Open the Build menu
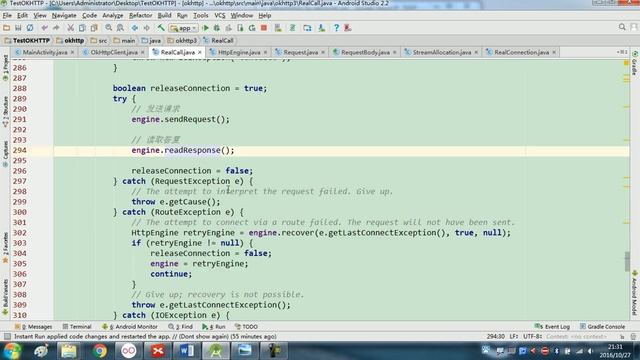Image resolution: width=640 pixels, height=360 pixels. (164, 16)
